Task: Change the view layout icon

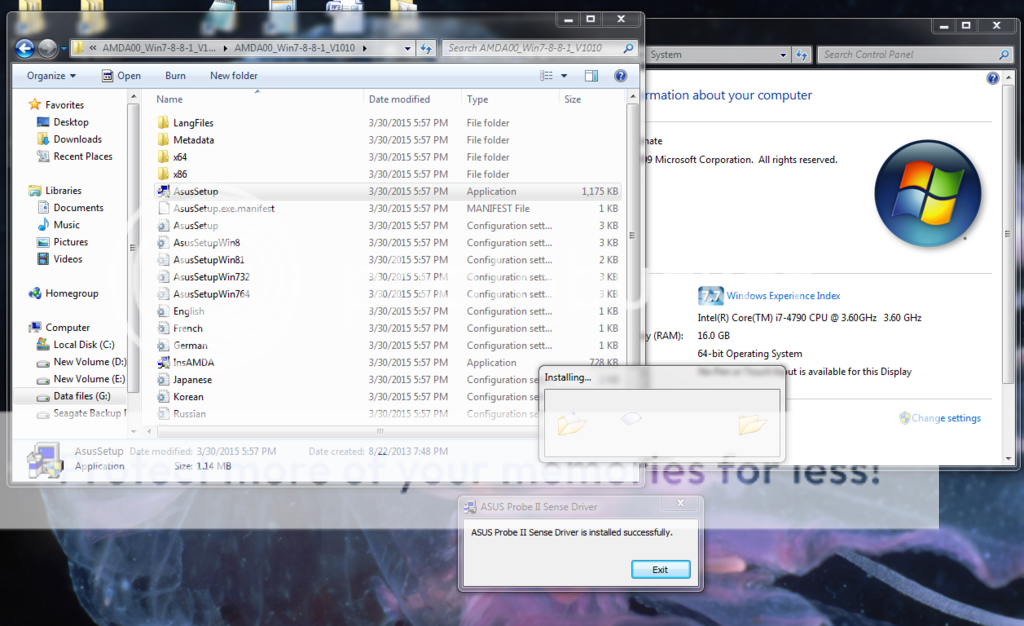Action: (546, 76)
